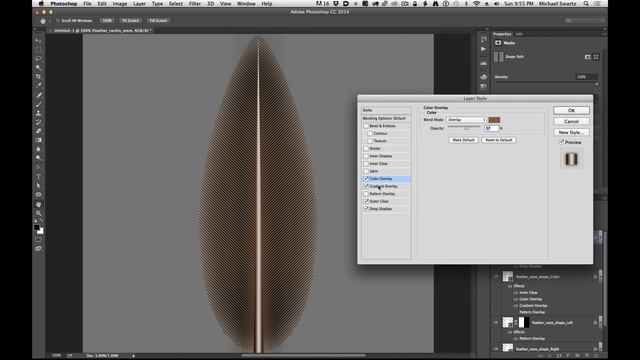Change screen mode from toolbox
The image size is (640, 360).
38,248
